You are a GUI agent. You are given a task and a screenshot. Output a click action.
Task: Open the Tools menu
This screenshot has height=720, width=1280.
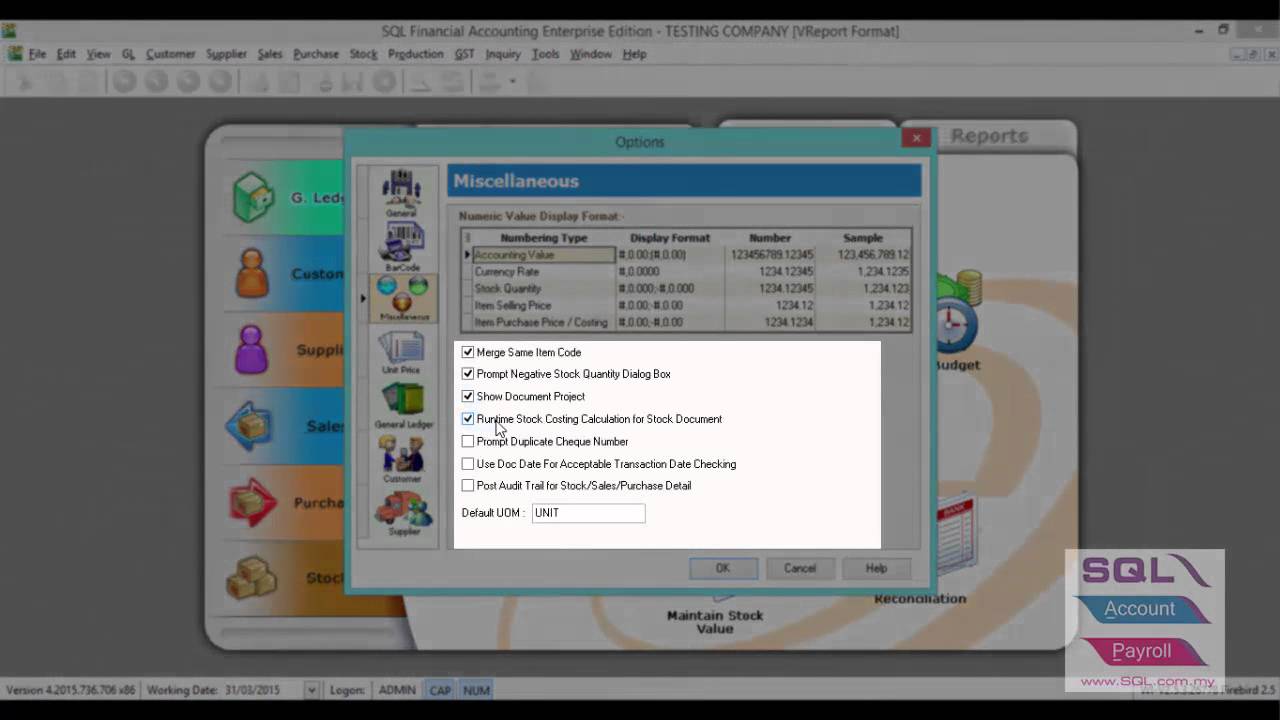pyautogui.click(x=545, y=54)
